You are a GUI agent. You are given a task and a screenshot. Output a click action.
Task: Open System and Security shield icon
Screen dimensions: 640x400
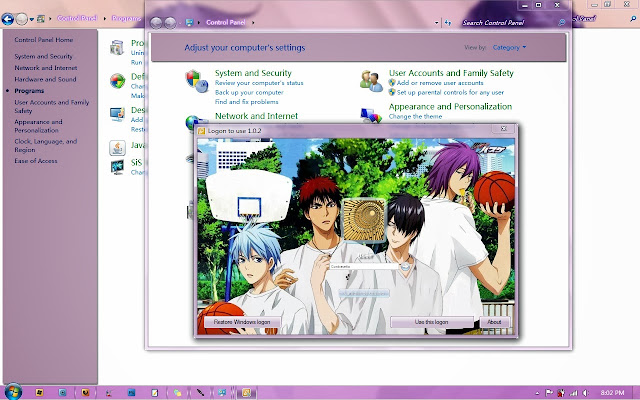click(197, 81)
